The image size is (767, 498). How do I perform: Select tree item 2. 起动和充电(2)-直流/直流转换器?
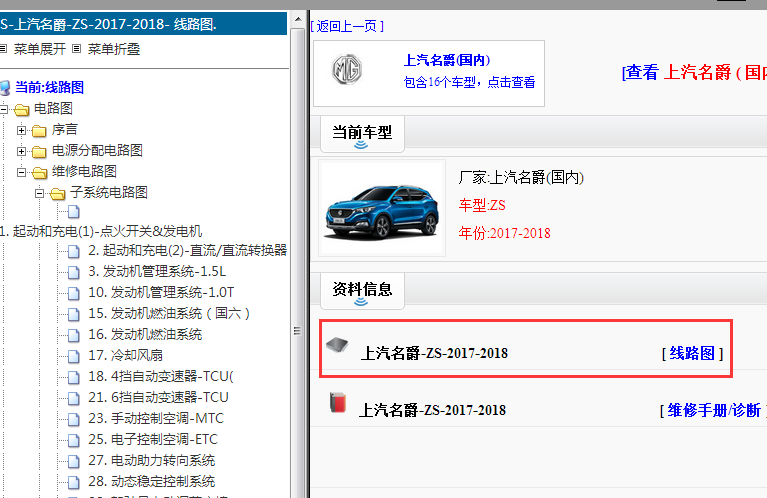188,250
